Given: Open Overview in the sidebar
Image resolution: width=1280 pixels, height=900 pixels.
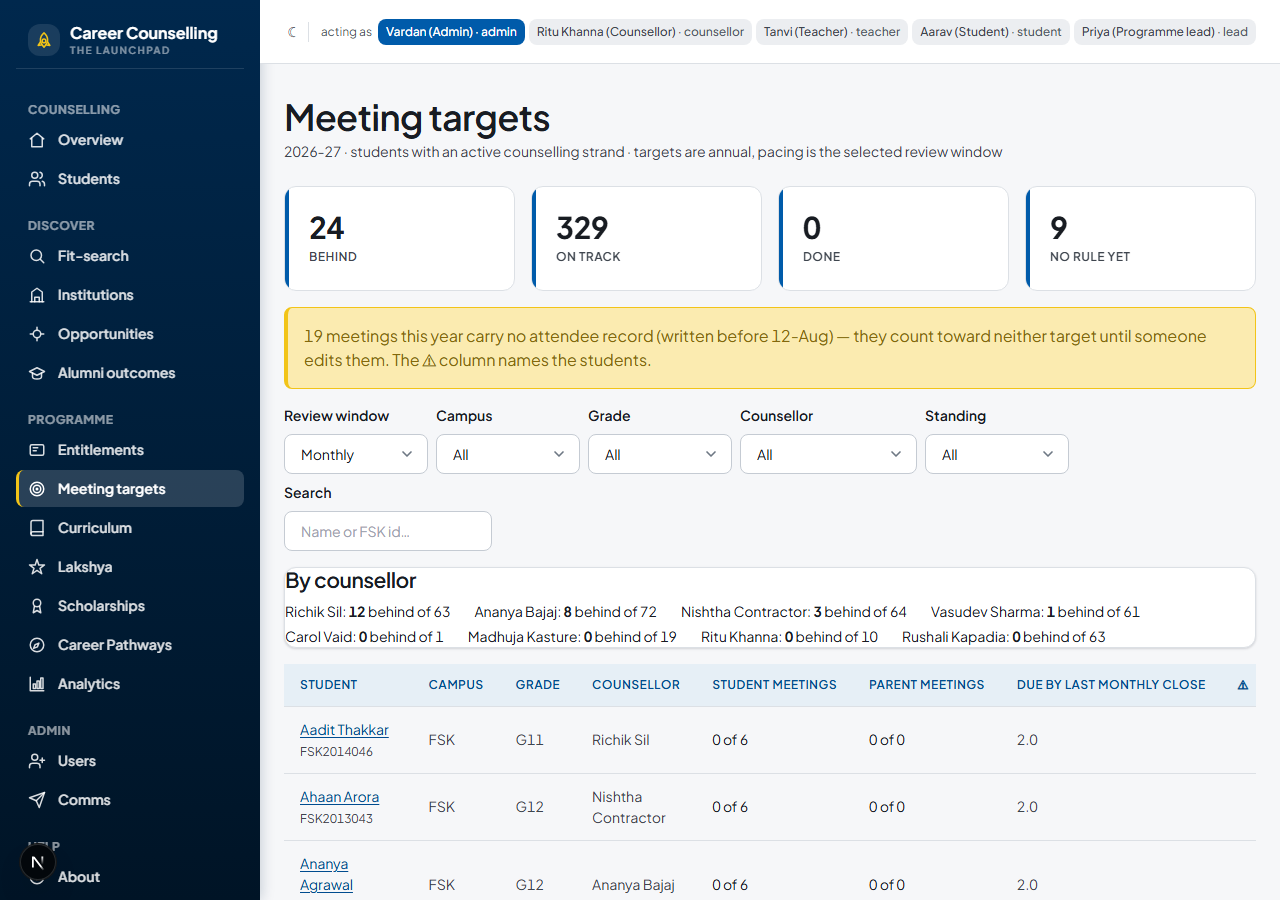Looking at the screenshot, I should coord(90,140).
